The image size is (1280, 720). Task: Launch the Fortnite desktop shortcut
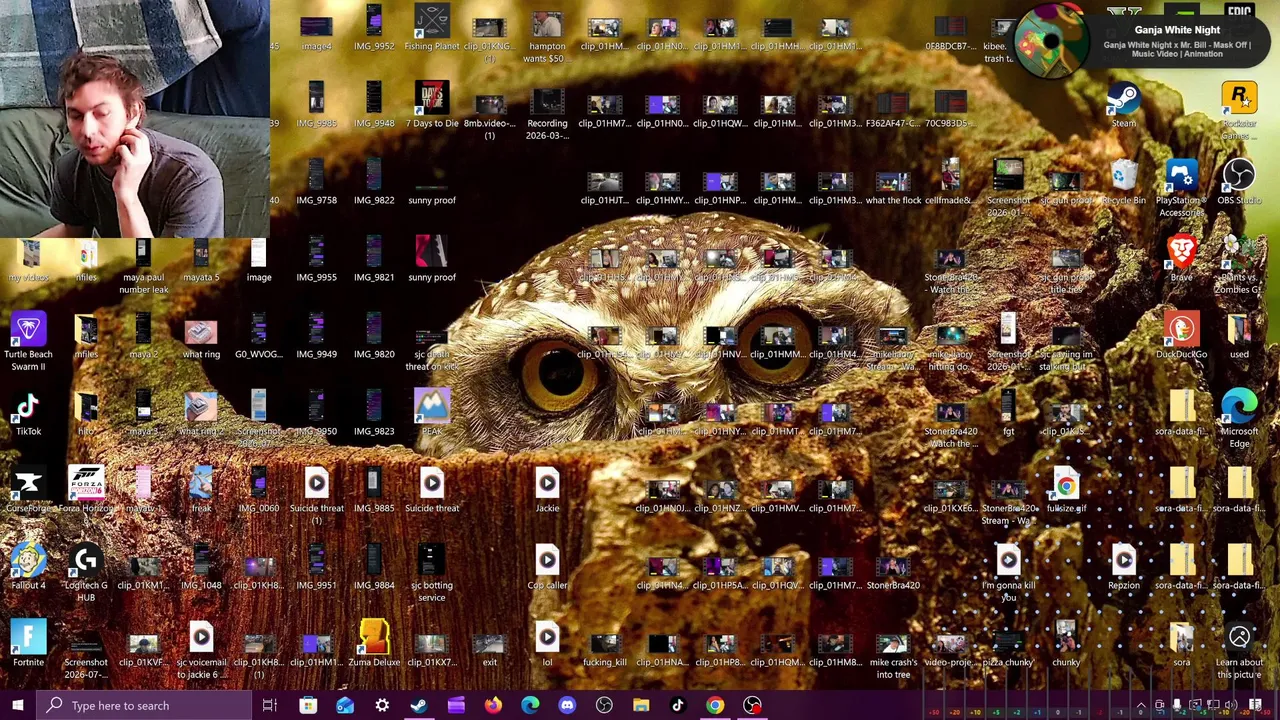(x=28, y=644)
